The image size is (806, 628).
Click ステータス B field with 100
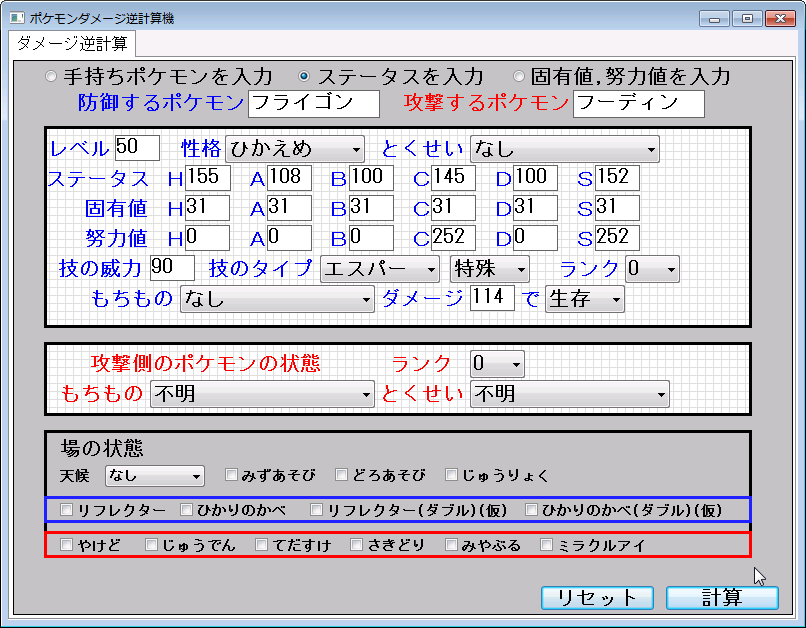(x=371, y=178)
